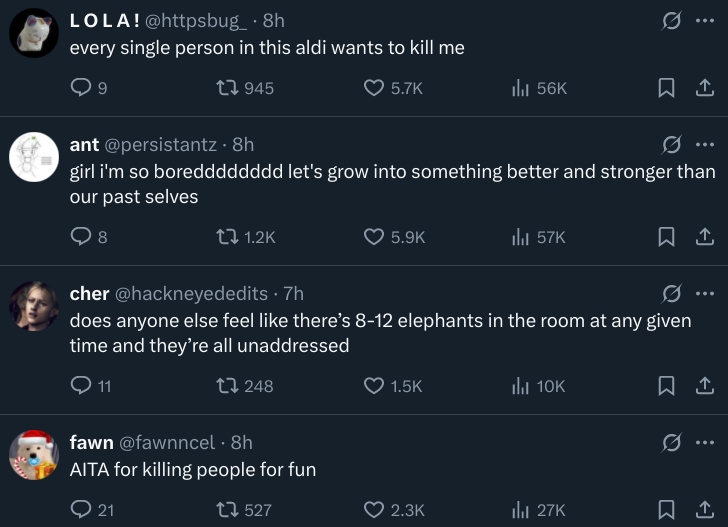Open the 7h timestamp on cher's tweet
Screen dimensions: 728x527
[293, 294]
